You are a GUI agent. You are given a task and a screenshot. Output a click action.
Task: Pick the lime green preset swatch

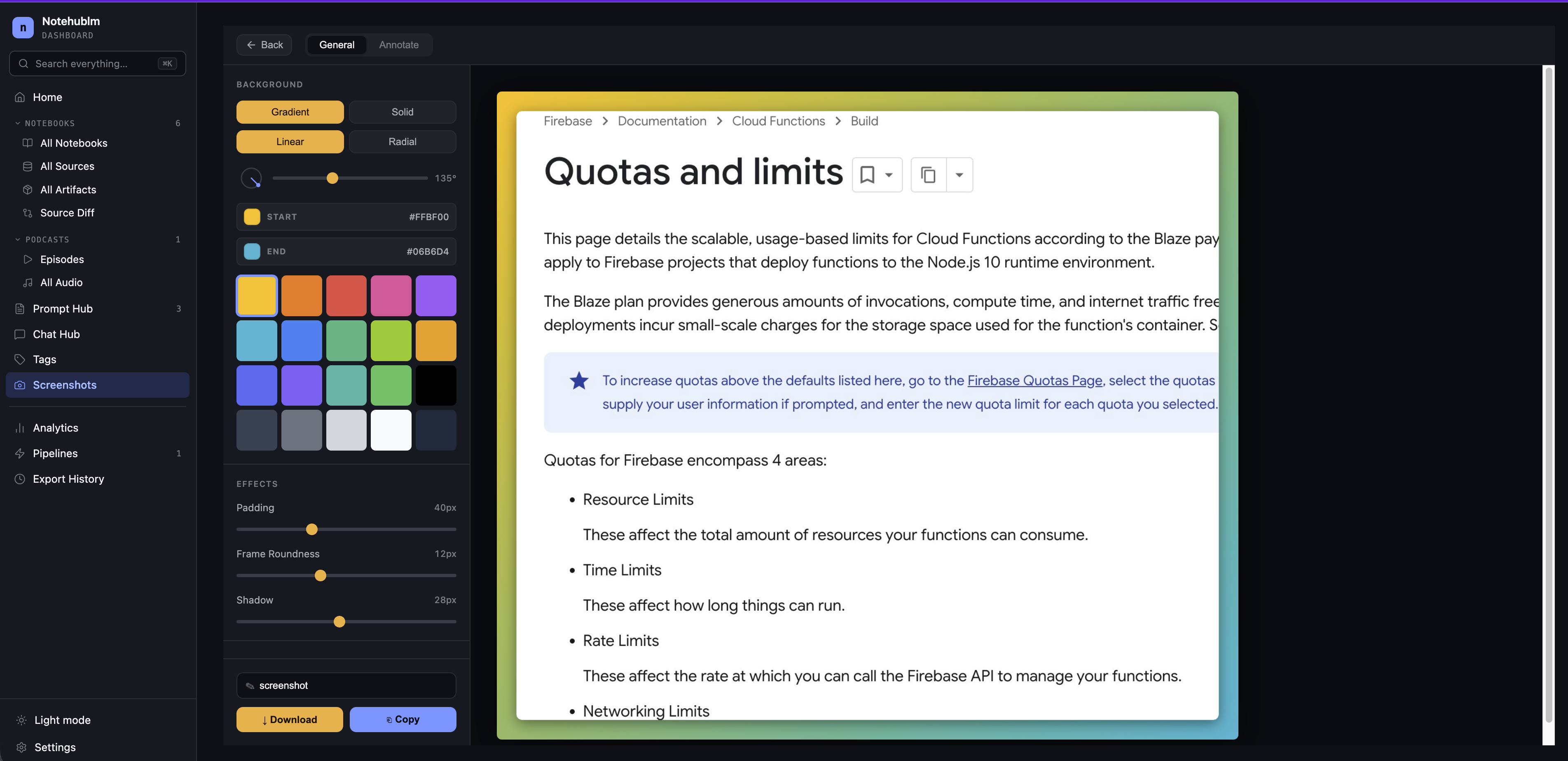click(x=391, y=341)
